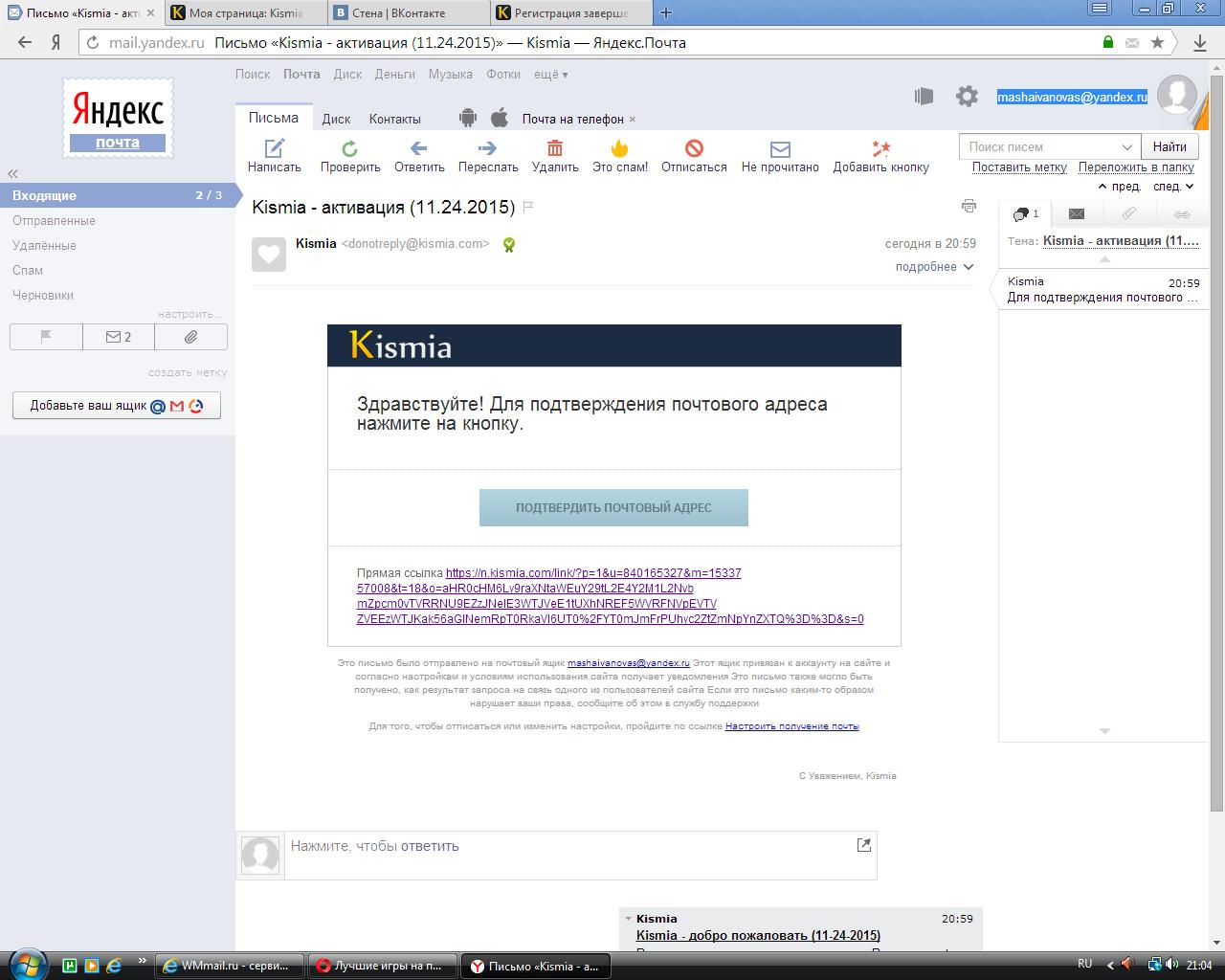Open the Windows Start button
This screenshot has width=1225, height=980.
pyautogui.click(x=26, y=963)
